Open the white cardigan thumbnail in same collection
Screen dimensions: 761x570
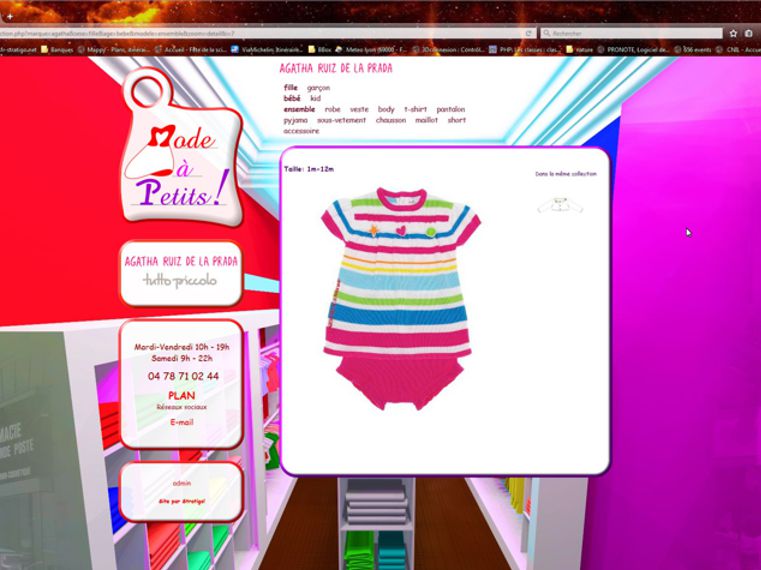(x=560, y=205)
